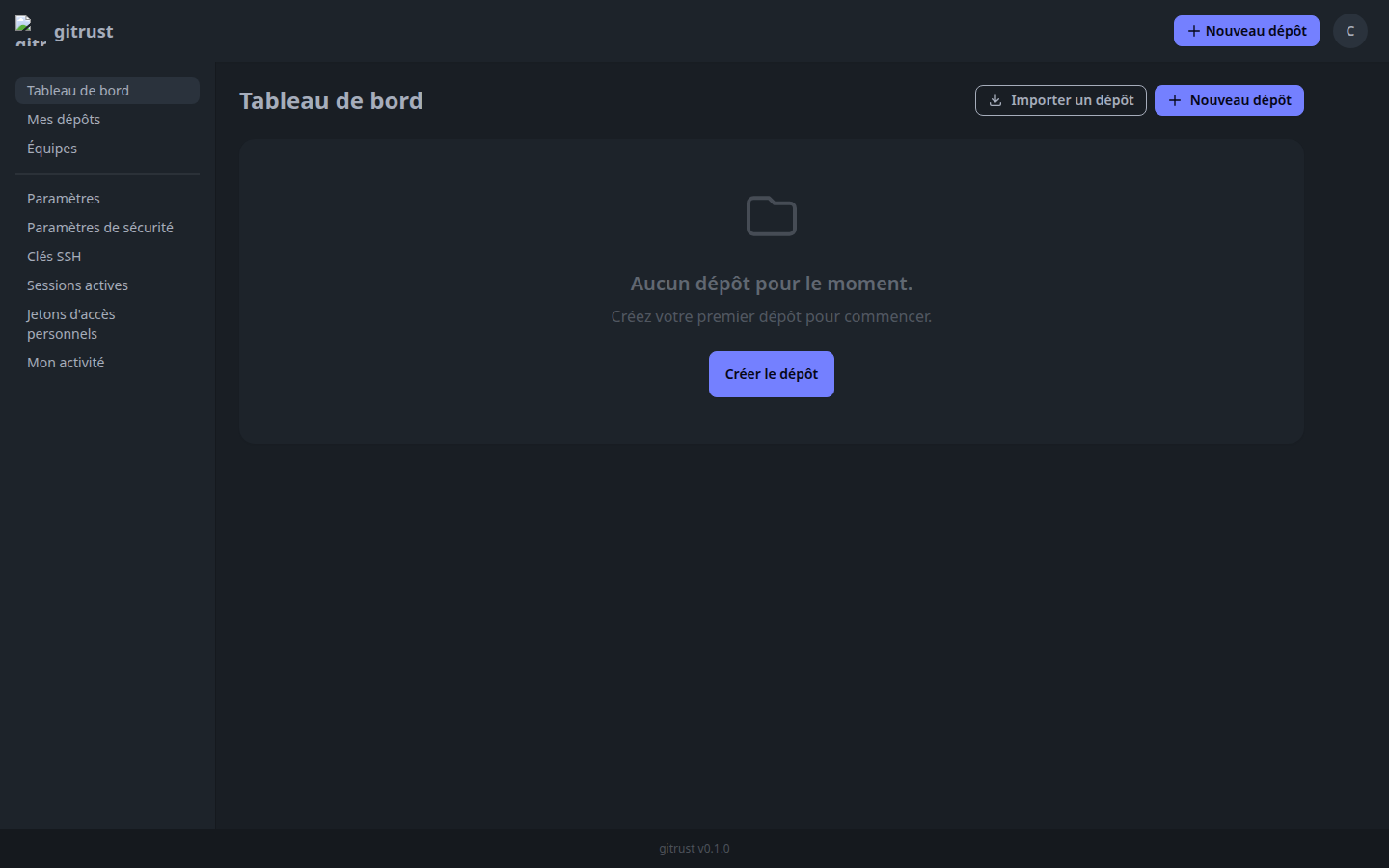
Task: Open Paramètres in the sidebar
Action: point(64,199)
